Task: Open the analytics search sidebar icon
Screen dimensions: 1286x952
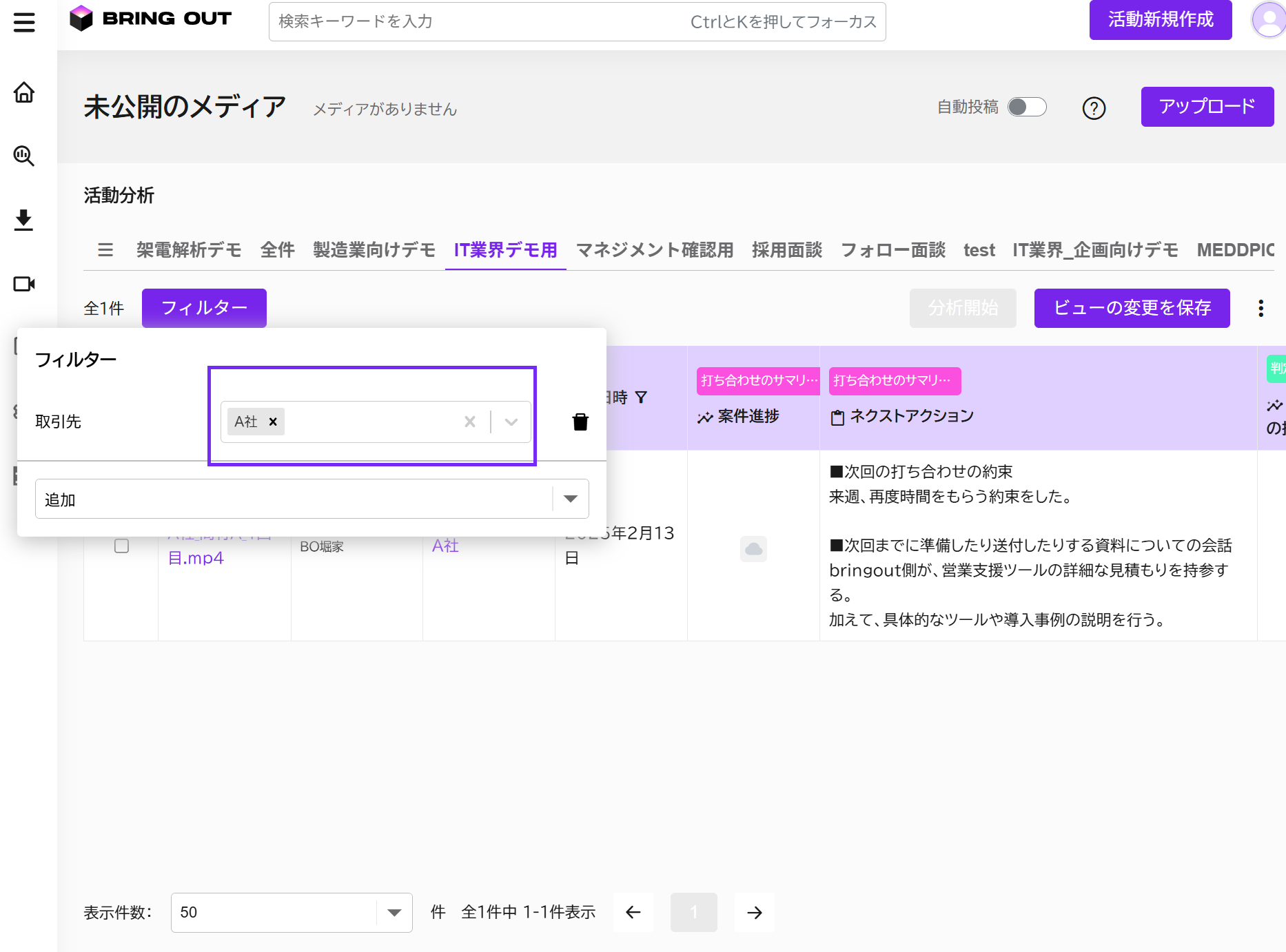Action: click(x=24, y=156)
